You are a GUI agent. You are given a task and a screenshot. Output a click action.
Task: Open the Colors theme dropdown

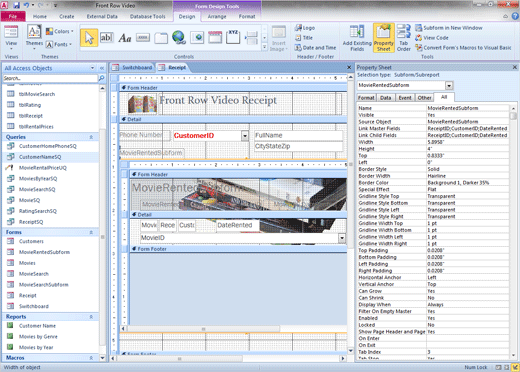point(60,31)
